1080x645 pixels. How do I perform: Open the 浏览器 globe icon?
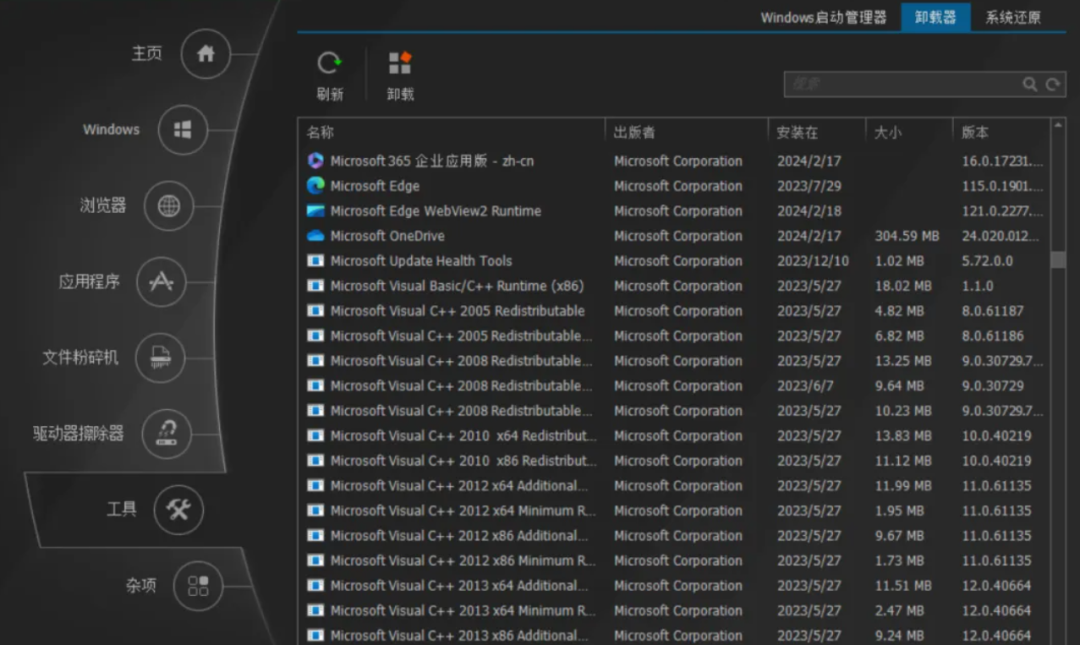click(x=169, y=205)
